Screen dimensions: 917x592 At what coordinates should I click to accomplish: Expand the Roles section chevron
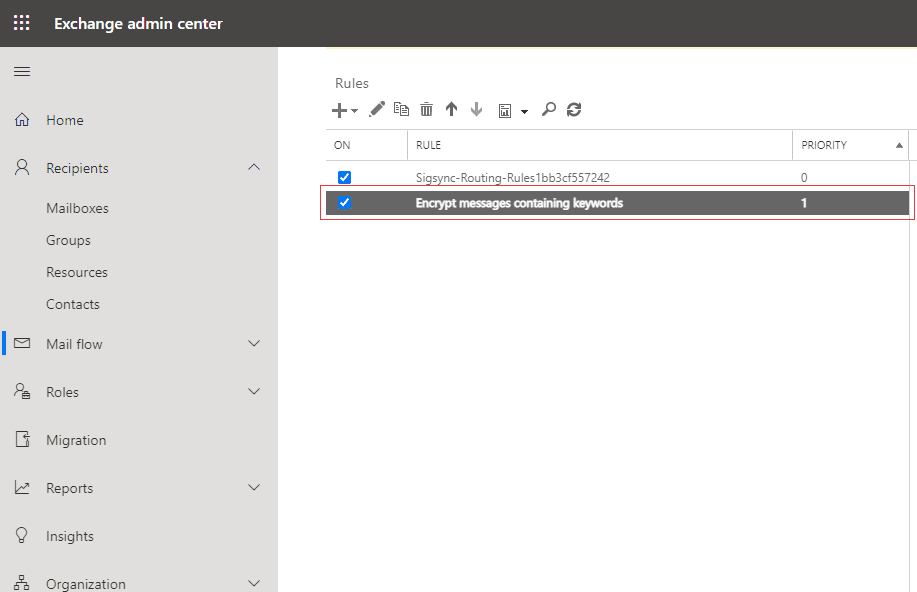pyautogui.click(x=254, y=392)
